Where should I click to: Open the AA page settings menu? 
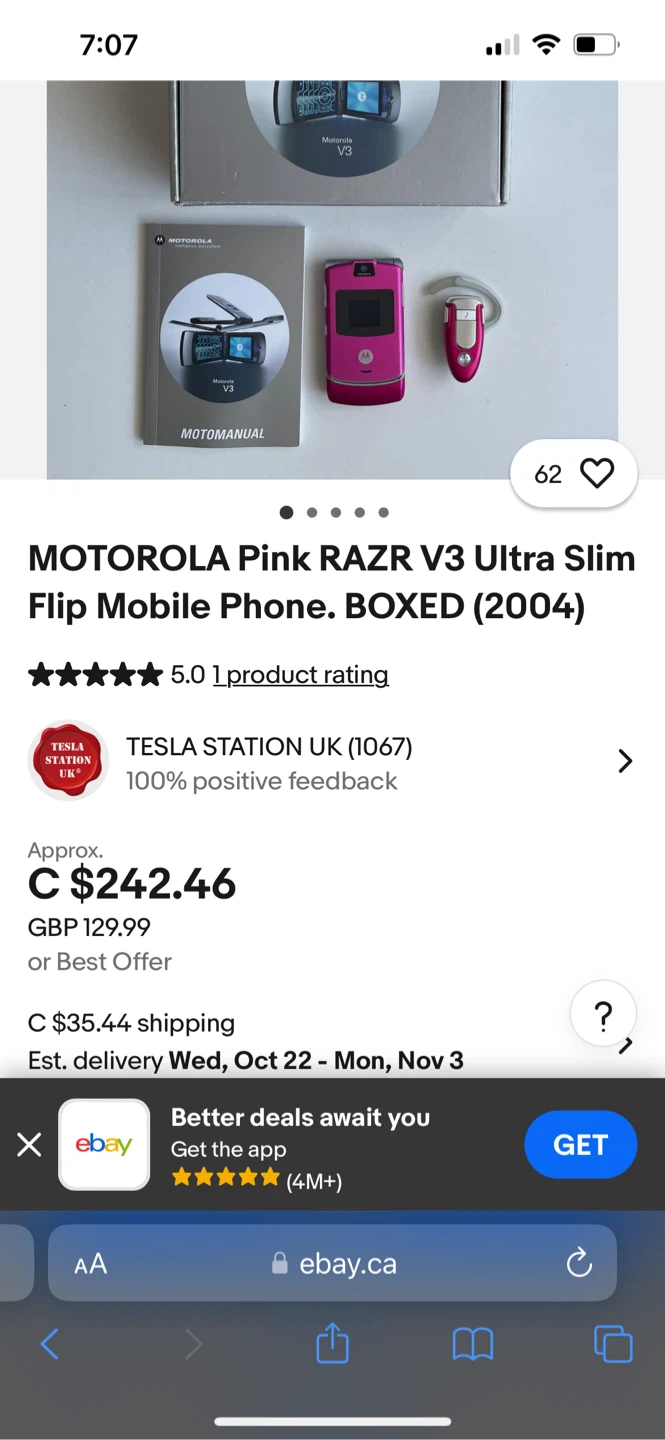pos(90,1263)
